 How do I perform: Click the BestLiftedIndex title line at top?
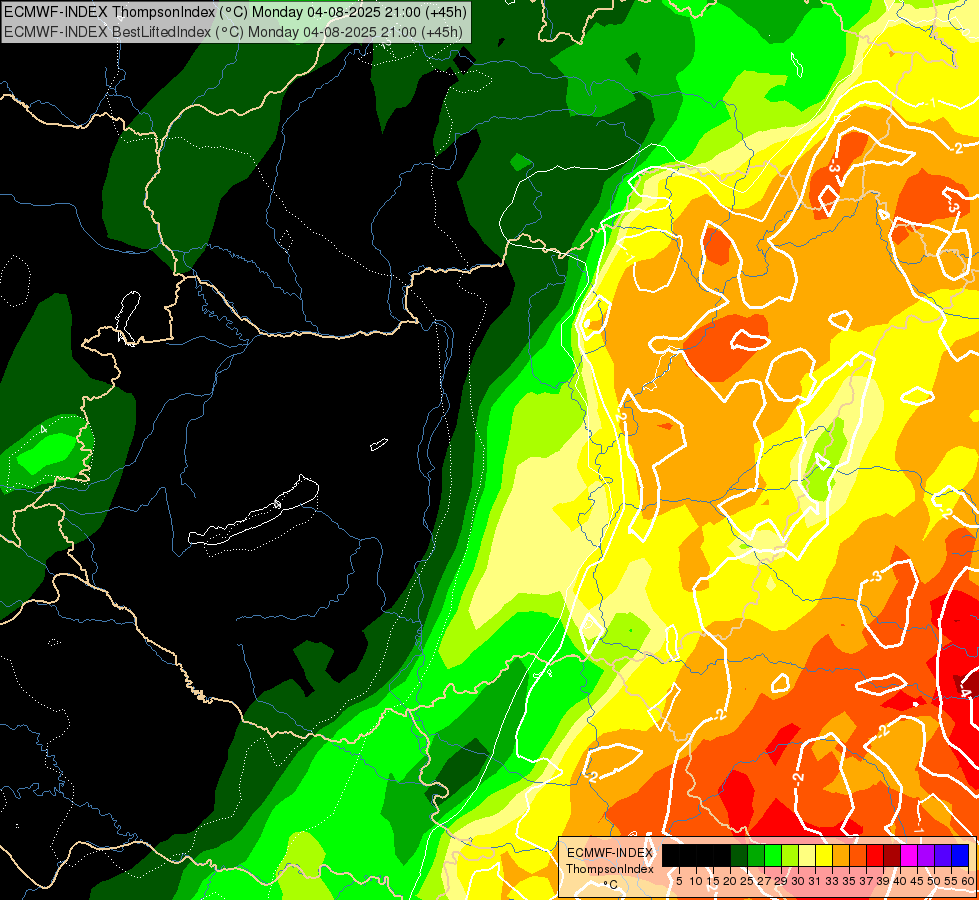pyautogui.click(x=234, y=32)
